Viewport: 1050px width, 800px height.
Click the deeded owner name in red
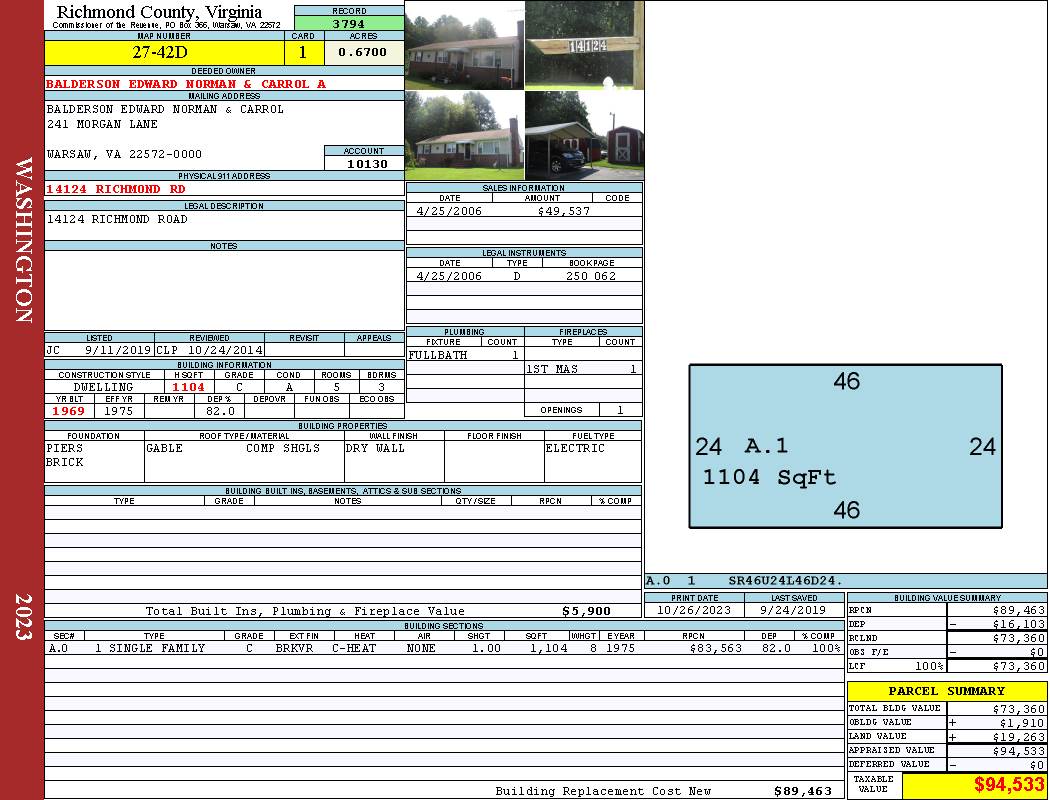186,84
